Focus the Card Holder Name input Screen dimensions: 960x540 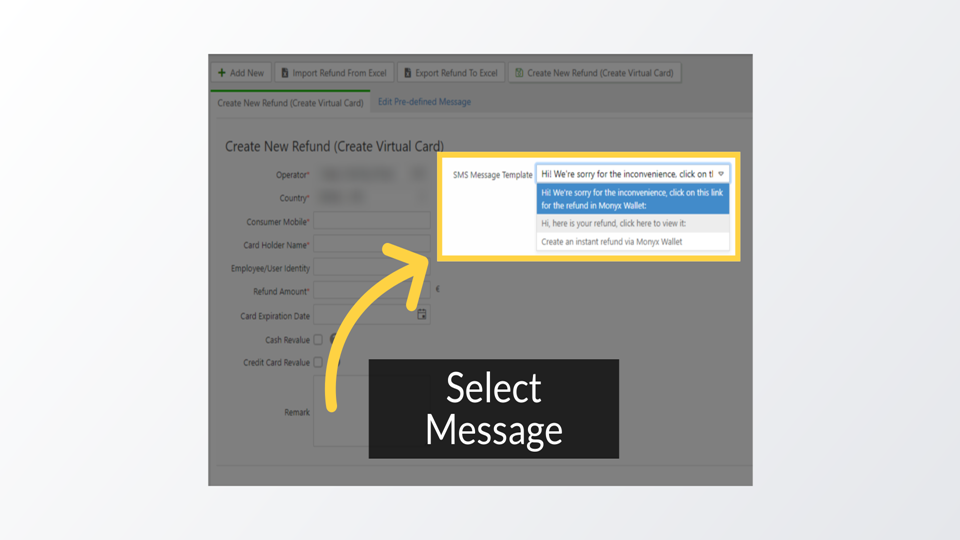click(x=371, y=245)
